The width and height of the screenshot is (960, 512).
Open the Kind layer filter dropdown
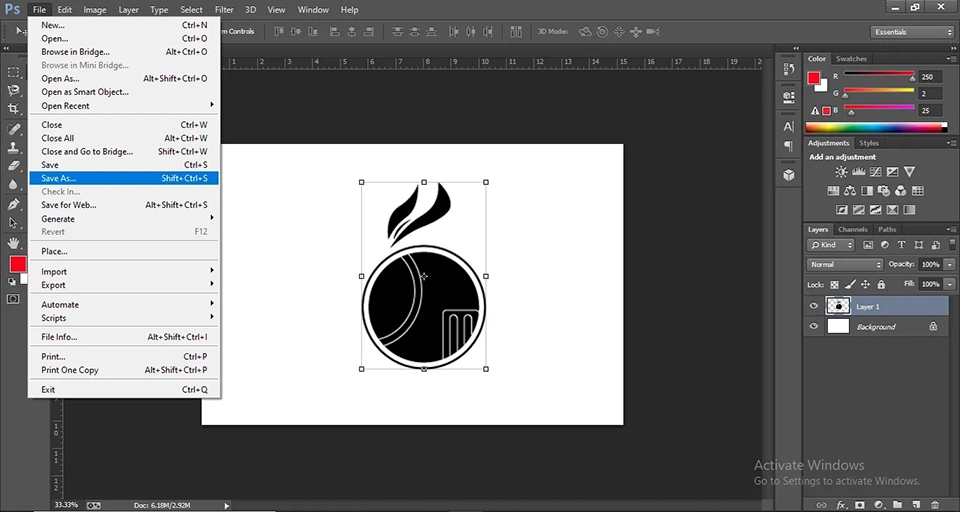click(x=830, y=245)
